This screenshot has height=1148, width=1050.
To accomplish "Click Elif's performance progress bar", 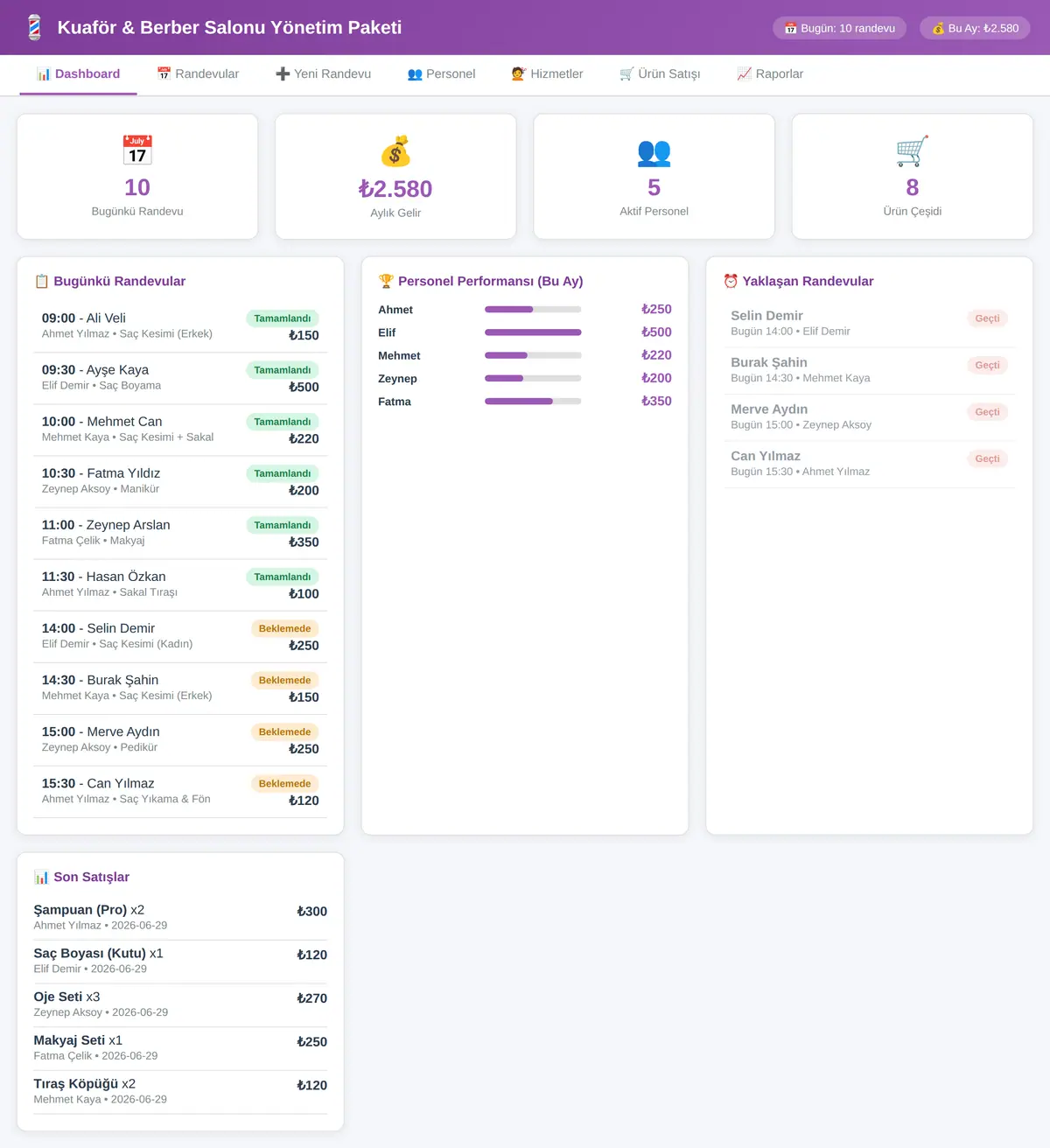I will pos(533,332).
